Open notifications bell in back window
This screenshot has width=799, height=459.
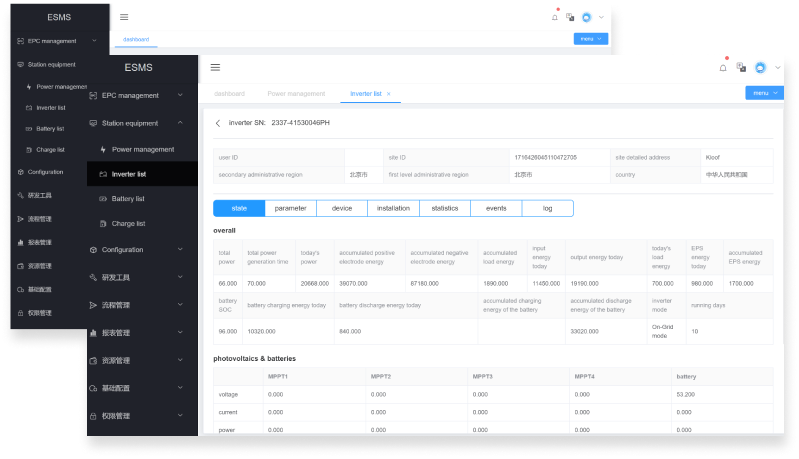[554, 17]
